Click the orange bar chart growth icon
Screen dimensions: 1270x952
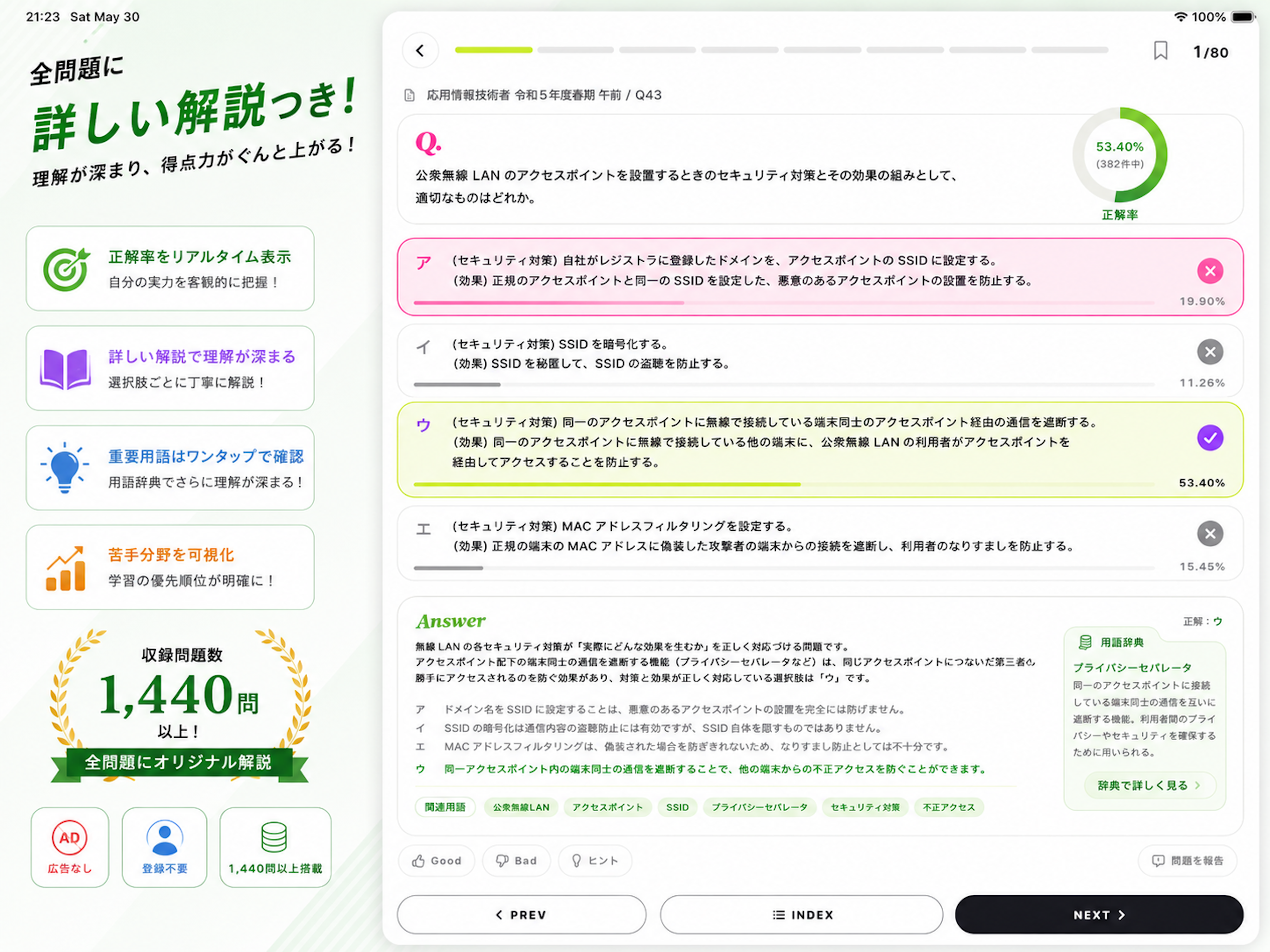click(66, 568)
